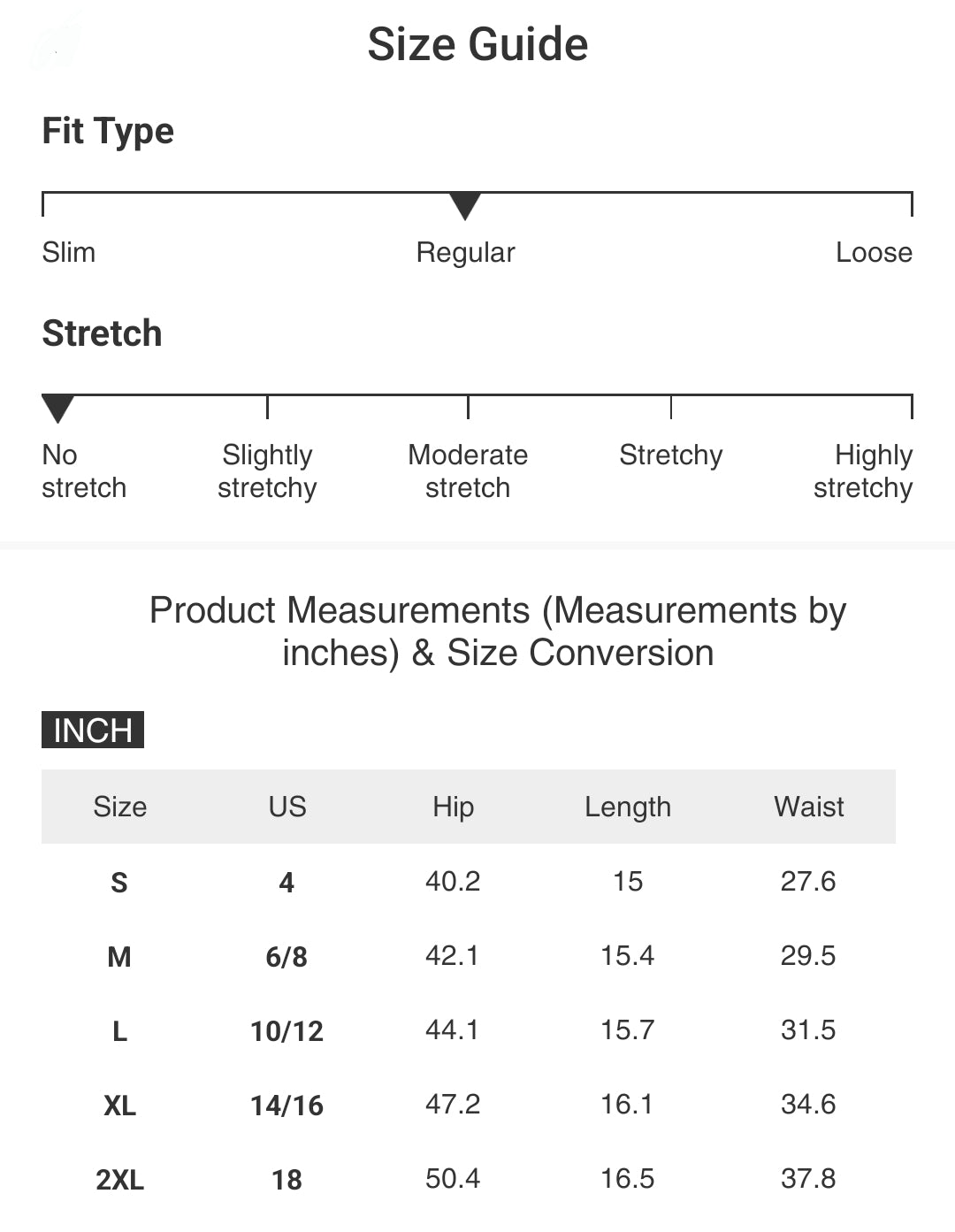Click the Stretch marker at No stretch
Viewport: 955px width, 1232px height.
click(x=58, y=409)
